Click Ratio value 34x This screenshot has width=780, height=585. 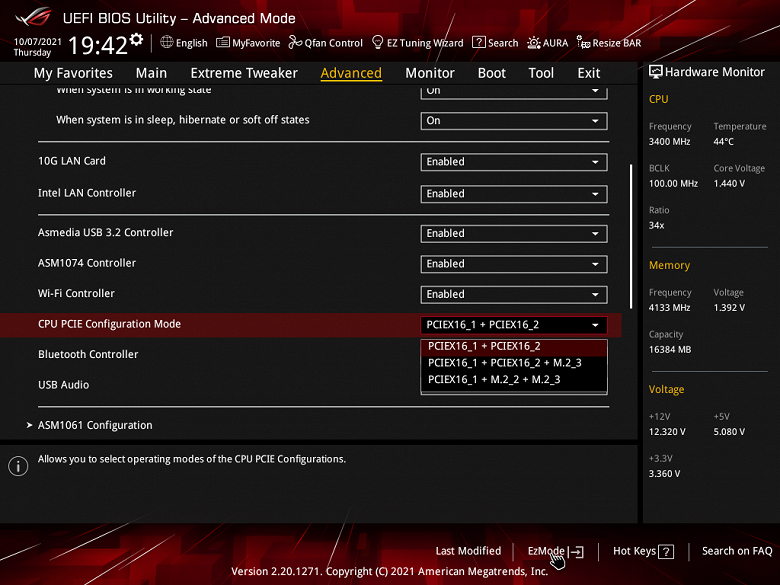(x=656, y=226)
